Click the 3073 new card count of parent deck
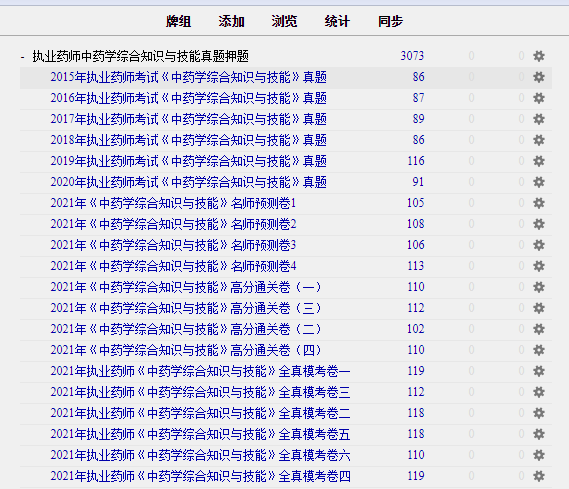This screenshot has height=489, width=569. point(412,56)
